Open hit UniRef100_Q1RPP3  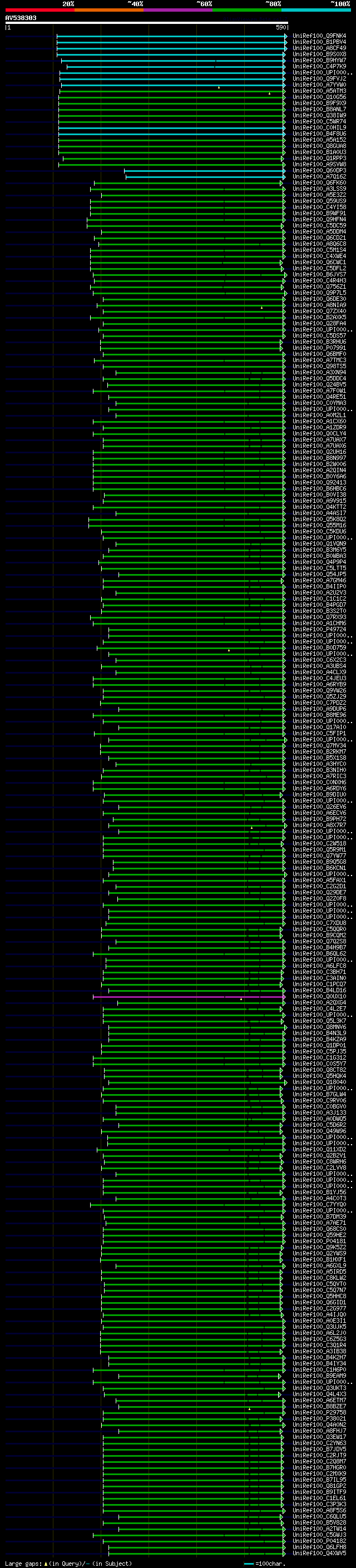point(319,159)
